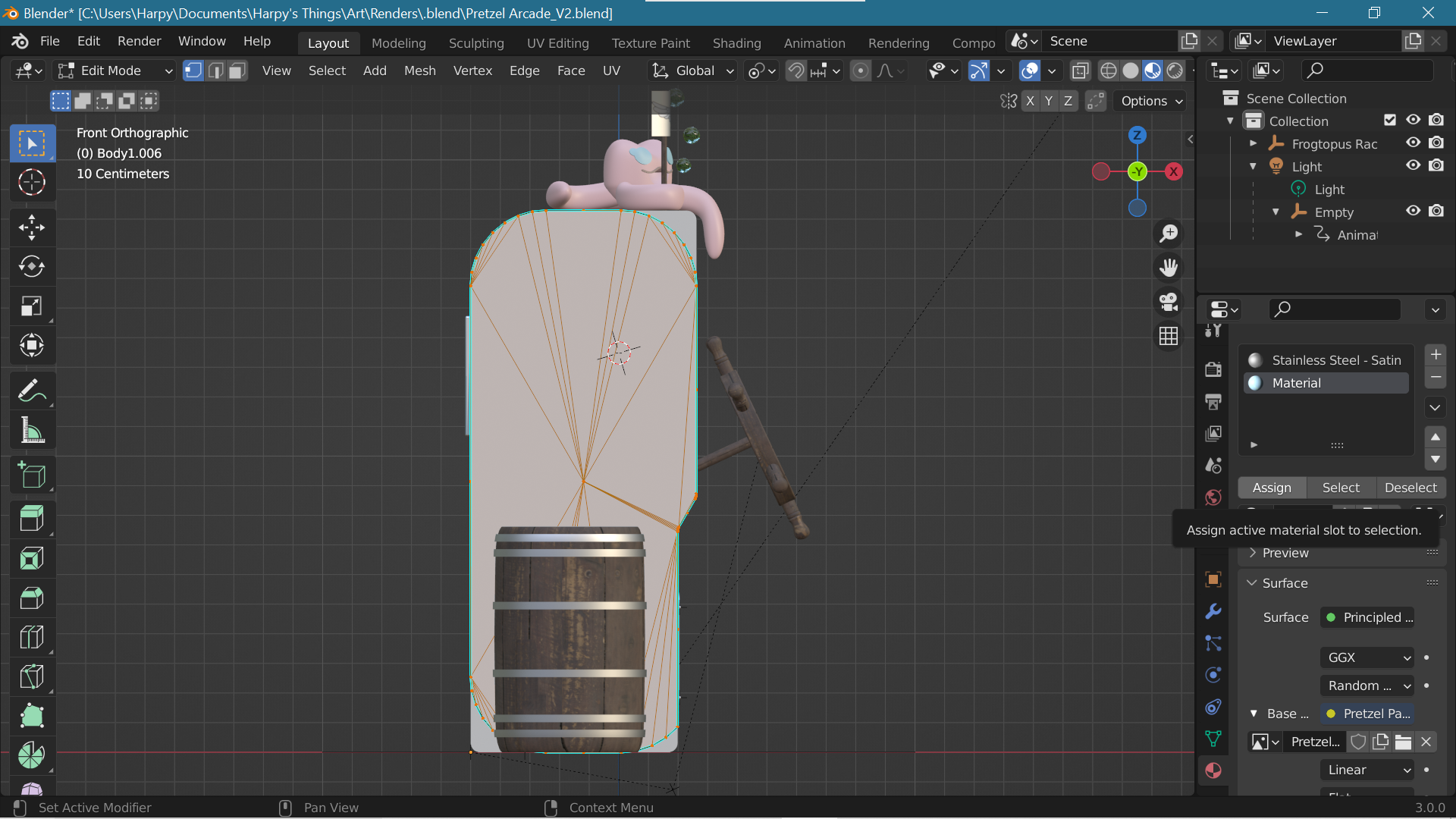Activate the Extrude Region tool
Screen dimensions: 1456x819
pos(32,519)
